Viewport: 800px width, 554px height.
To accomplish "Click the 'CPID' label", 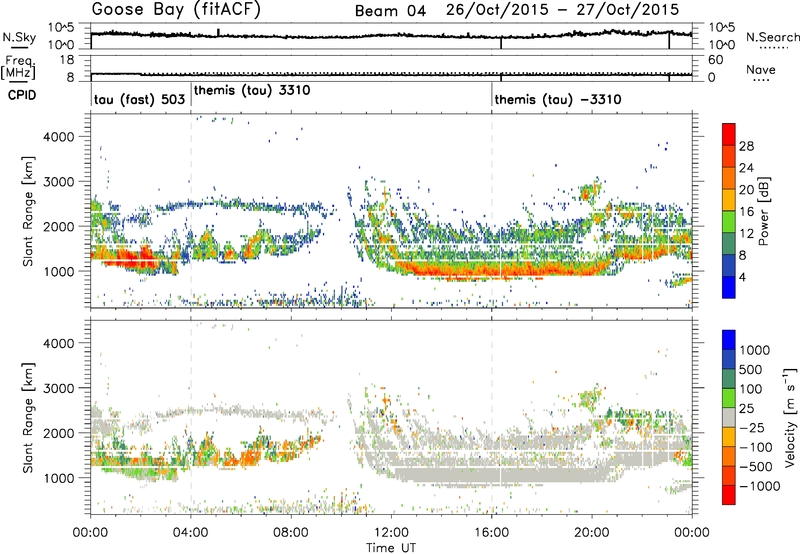I will click(22, 95).
